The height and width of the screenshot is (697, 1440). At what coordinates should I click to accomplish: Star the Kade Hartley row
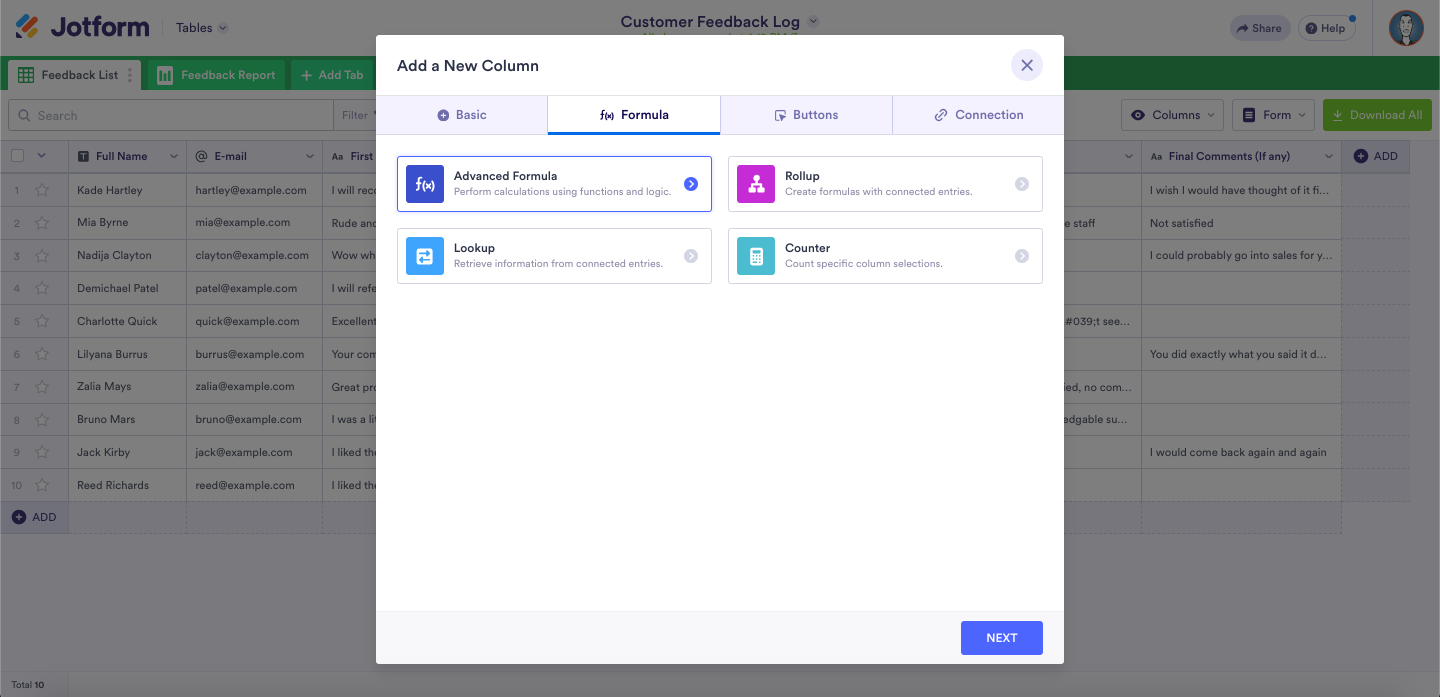click(42, 190)
